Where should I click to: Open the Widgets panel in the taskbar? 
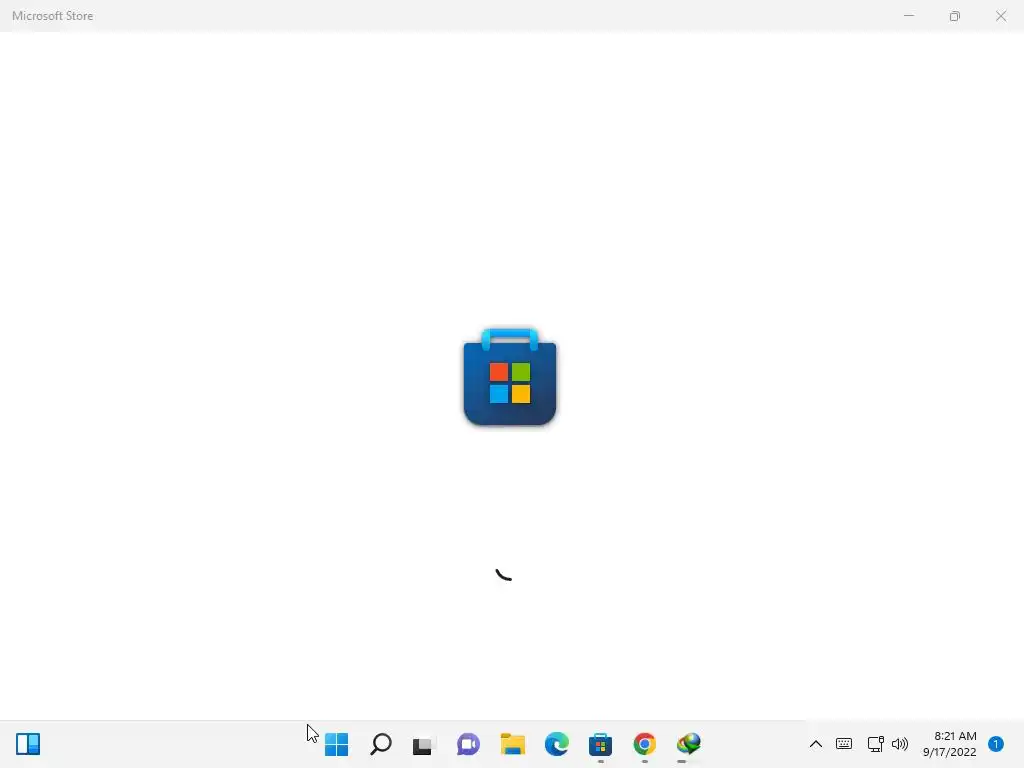(28, 744)
